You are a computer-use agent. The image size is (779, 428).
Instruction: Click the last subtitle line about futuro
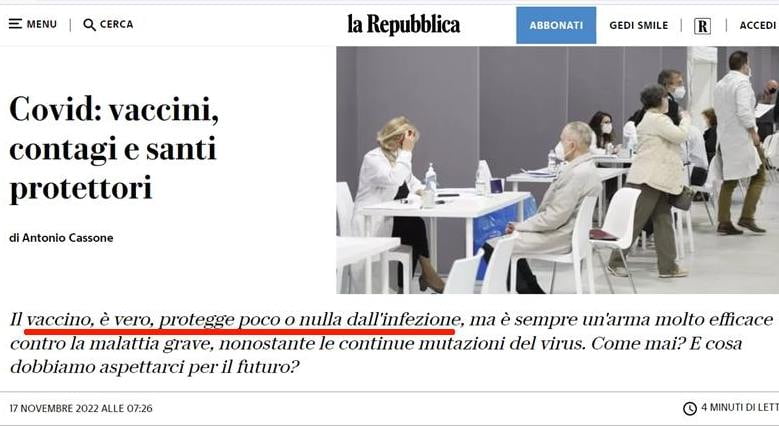click(155, 367)
